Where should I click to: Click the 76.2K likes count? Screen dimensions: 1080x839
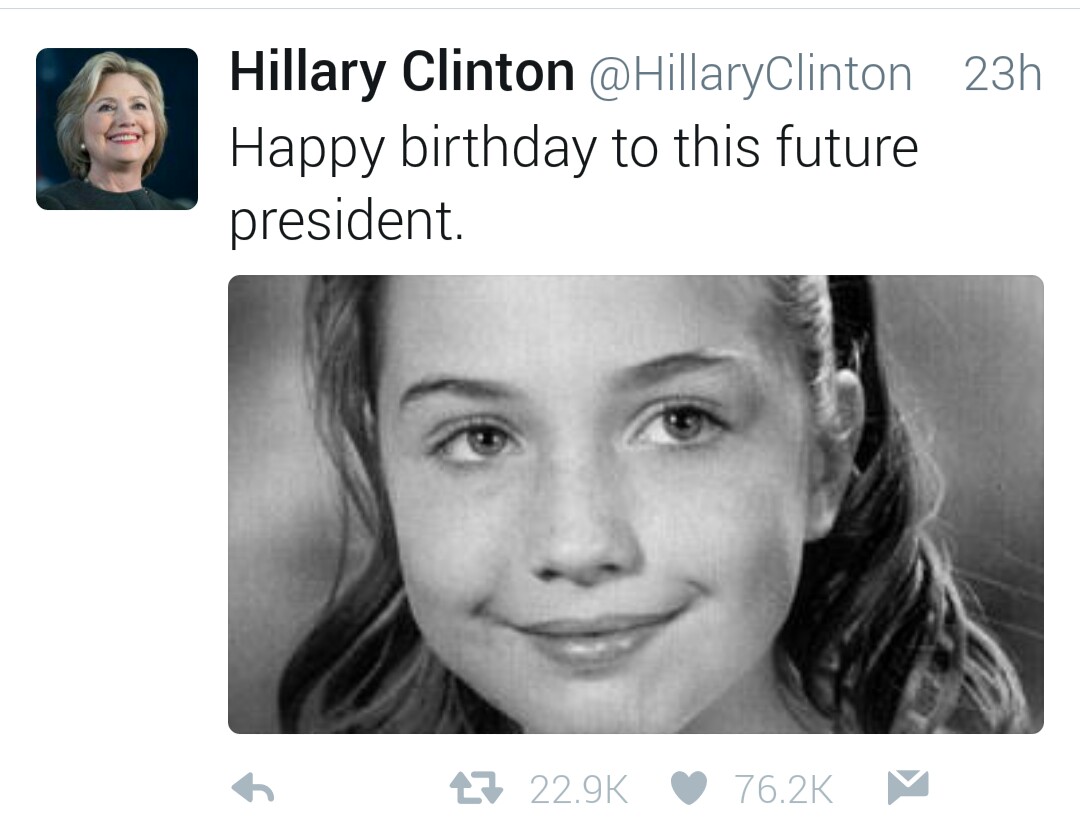[784, 791]
